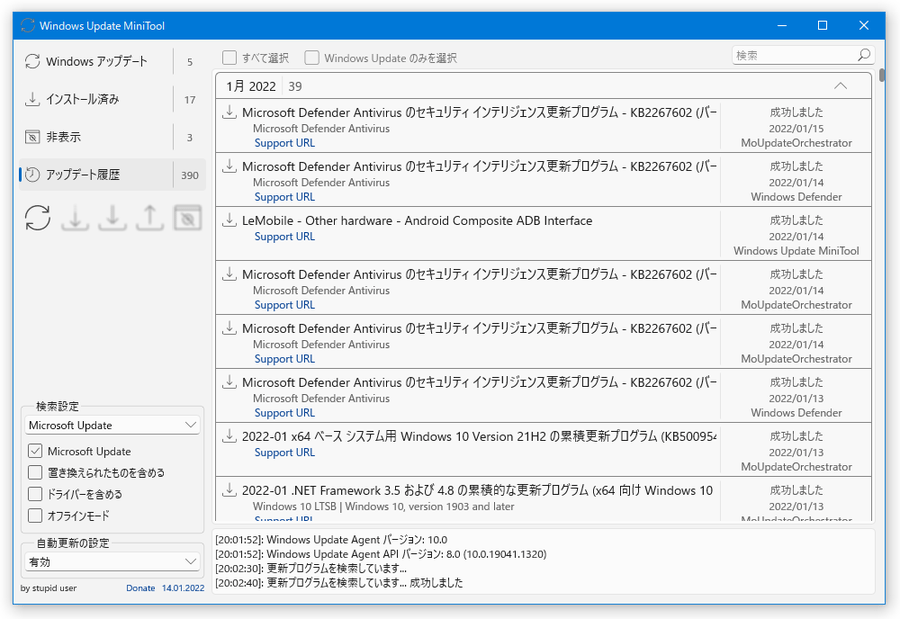Image resolution: width=900 pixels, height=619 pixels.
Task: Click the Windows Update MiniTool title icon
Action: pos(28,26)
